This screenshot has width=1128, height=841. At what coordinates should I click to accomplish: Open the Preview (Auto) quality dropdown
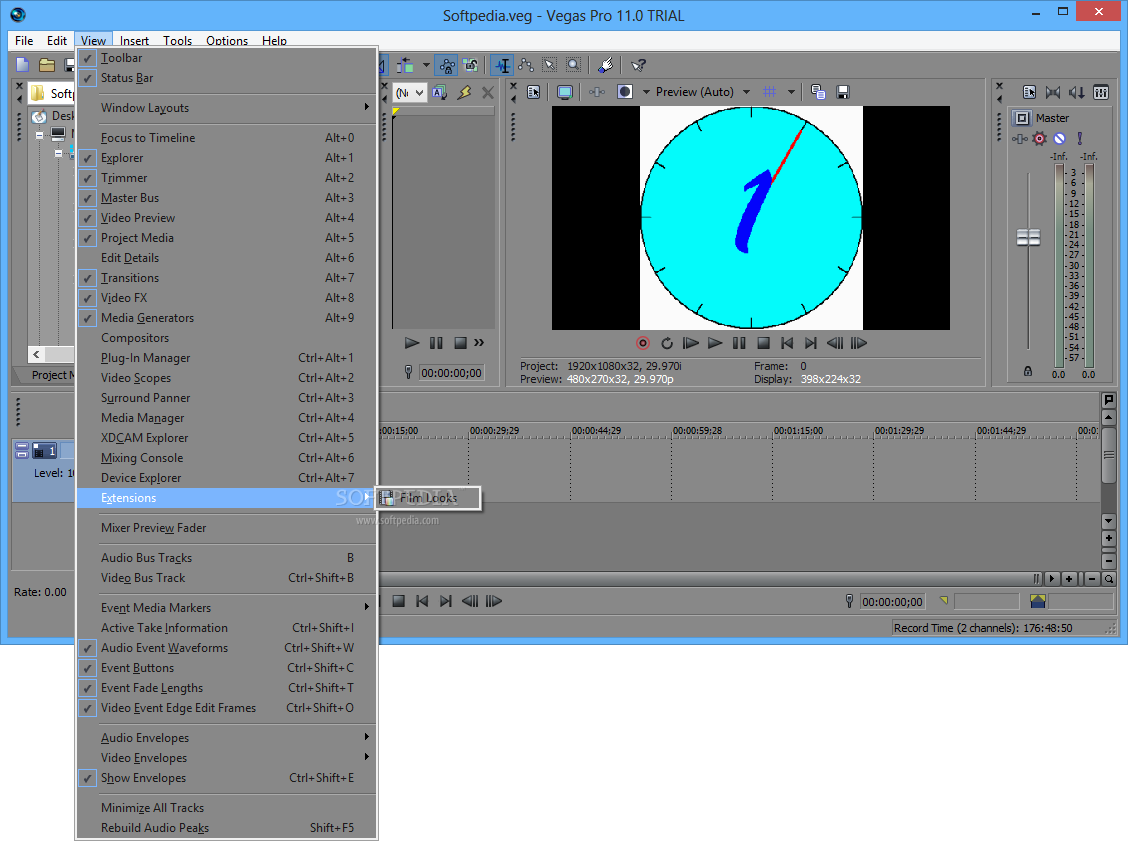(746, 92)
